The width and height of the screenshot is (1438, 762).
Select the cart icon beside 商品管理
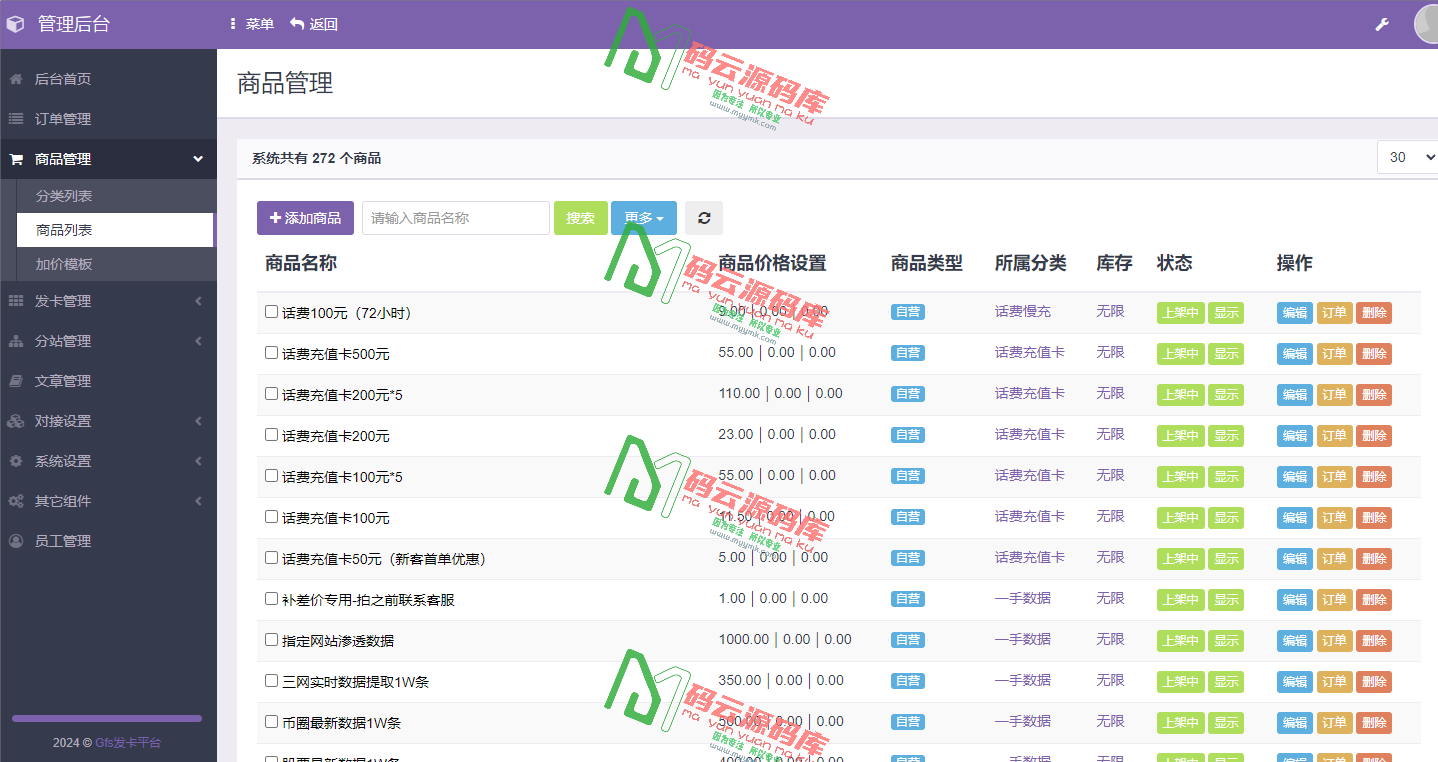click(16, 159)
